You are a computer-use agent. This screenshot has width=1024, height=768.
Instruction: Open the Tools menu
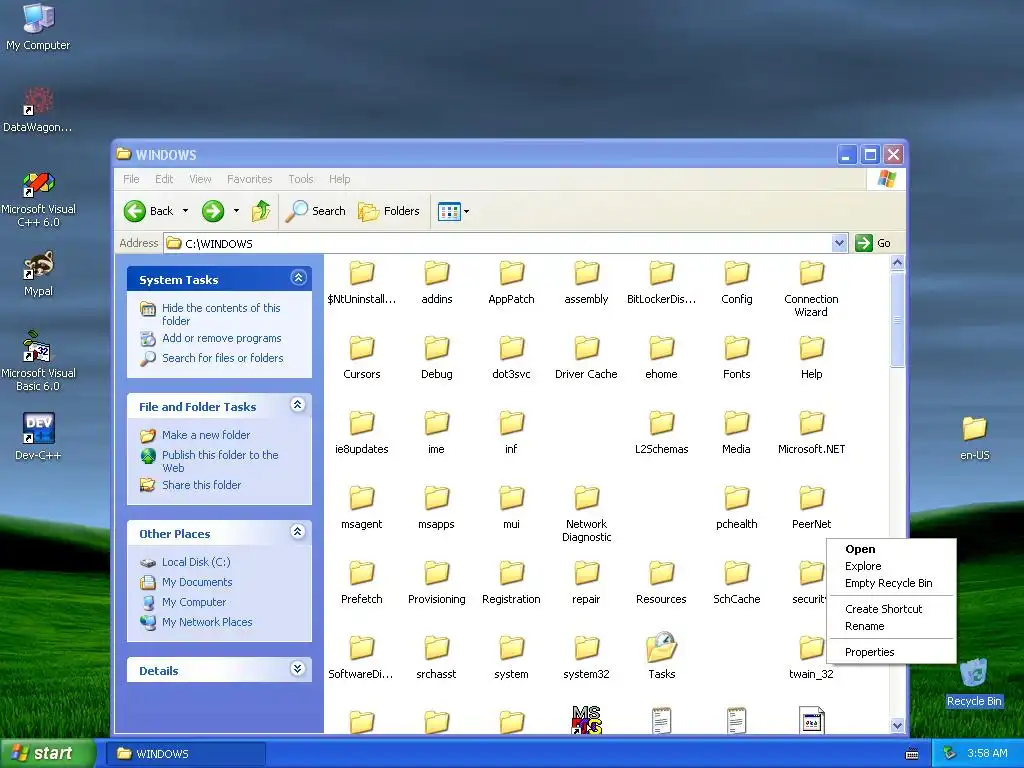click(x=300, y=179)
